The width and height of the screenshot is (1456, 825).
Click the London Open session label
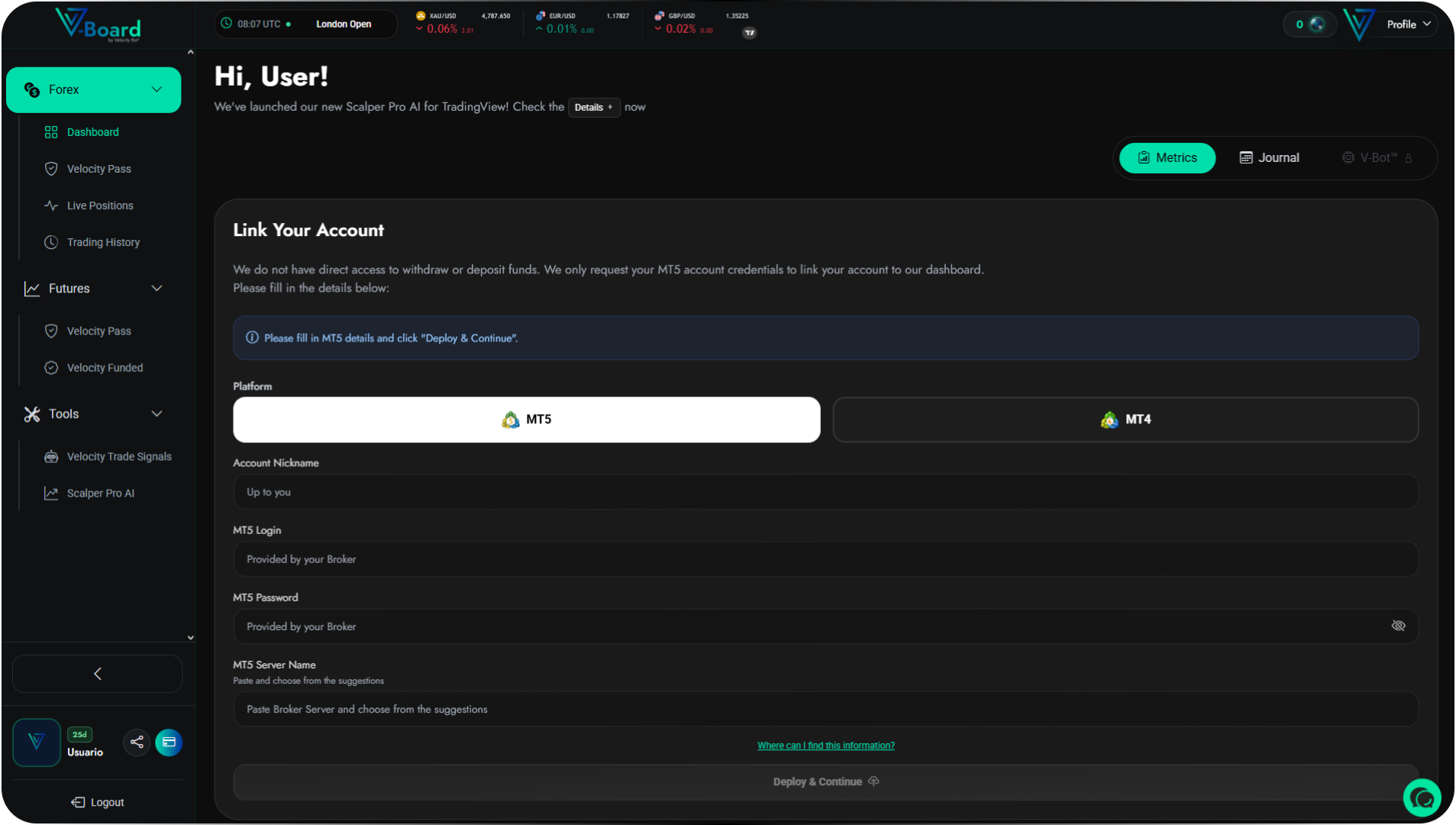[x=344, y=24]
